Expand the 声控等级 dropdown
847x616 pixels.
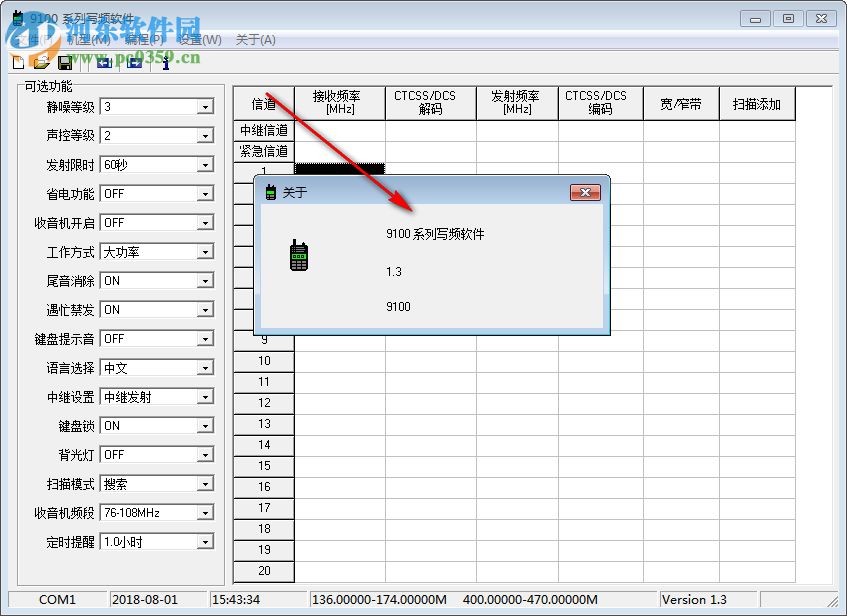click(x=205, y=136)
